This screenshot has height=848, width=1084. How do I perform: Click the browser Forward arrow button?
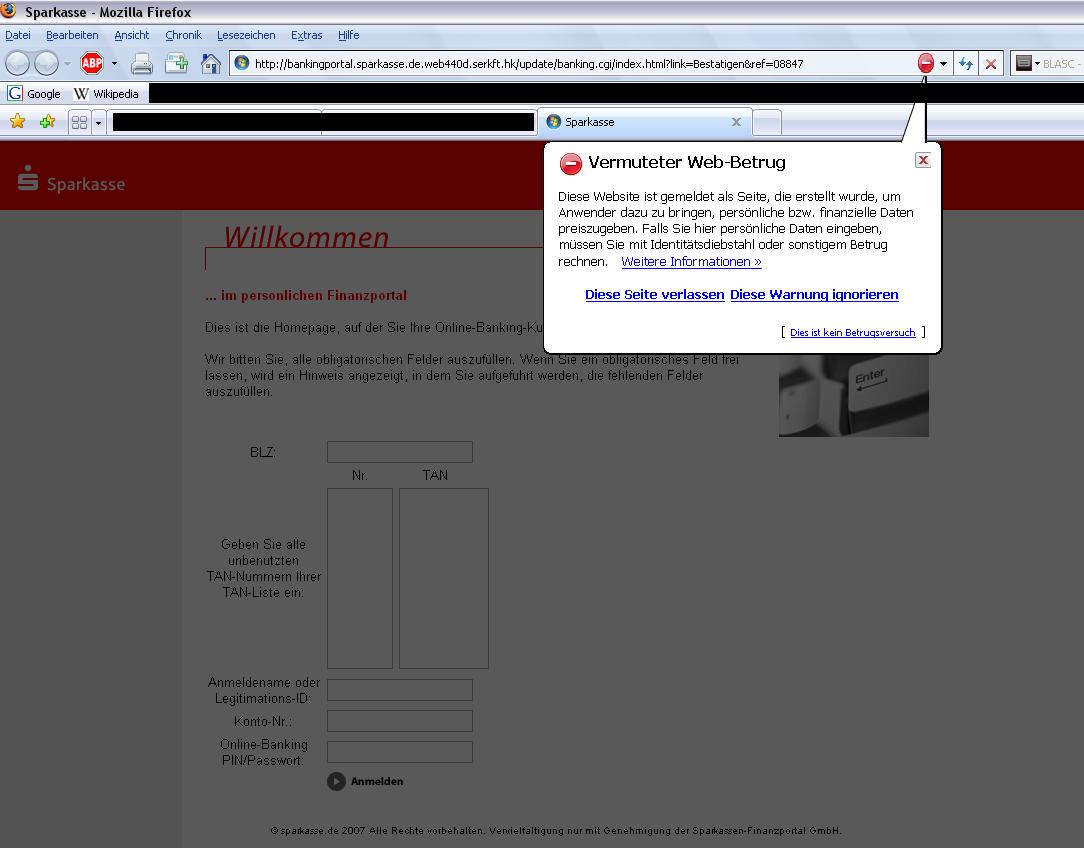pos(46,64)
